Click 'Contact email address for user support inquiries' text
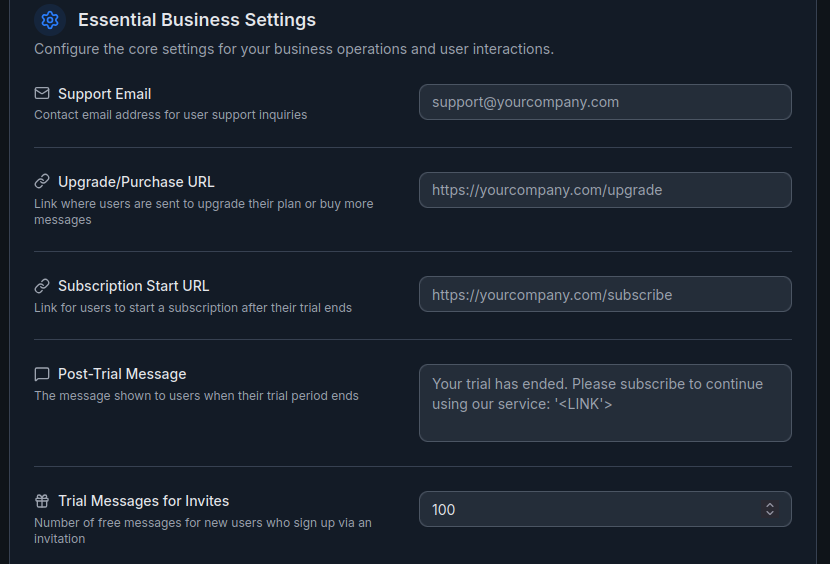The width and height of the screenshot is (830, 564). coord(170,115)
